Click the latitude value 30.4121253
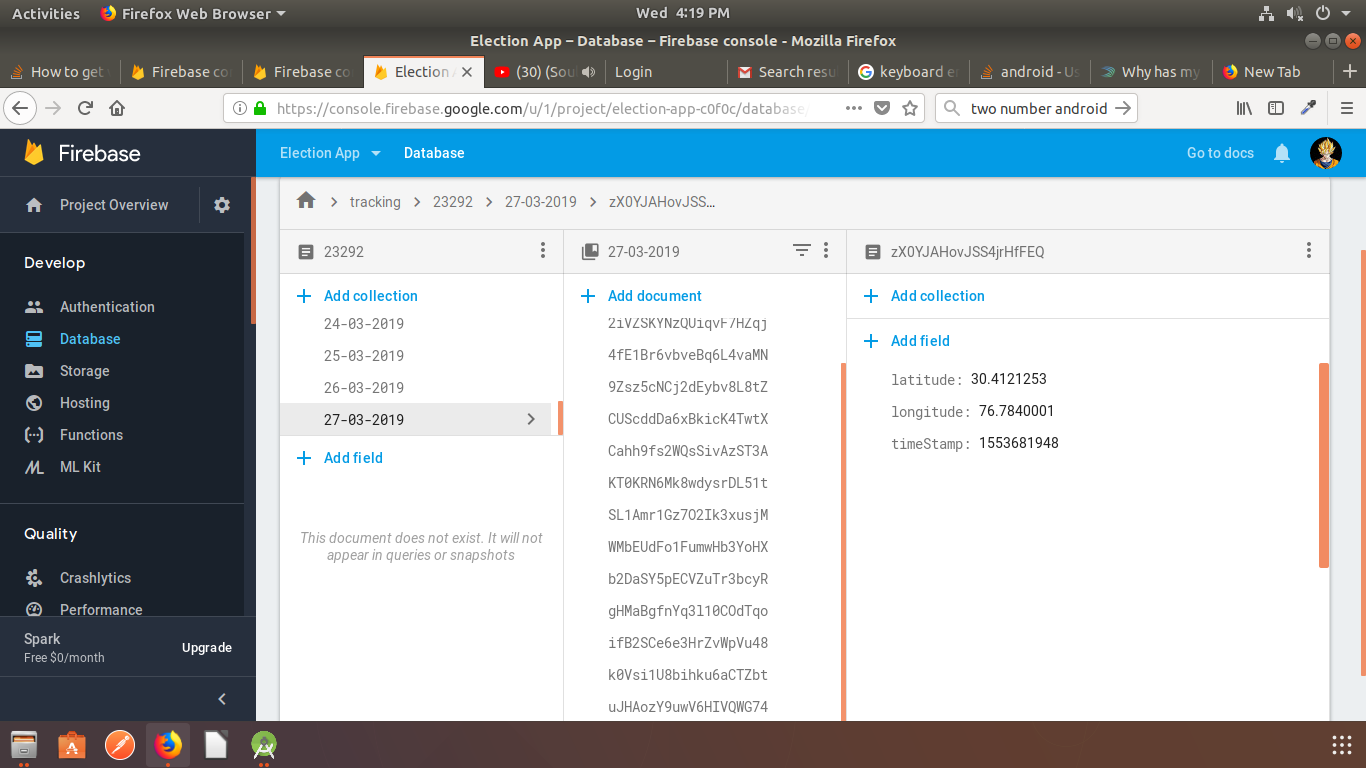The width and height of the screenshot is (1366, 768). coord(1008,379)
